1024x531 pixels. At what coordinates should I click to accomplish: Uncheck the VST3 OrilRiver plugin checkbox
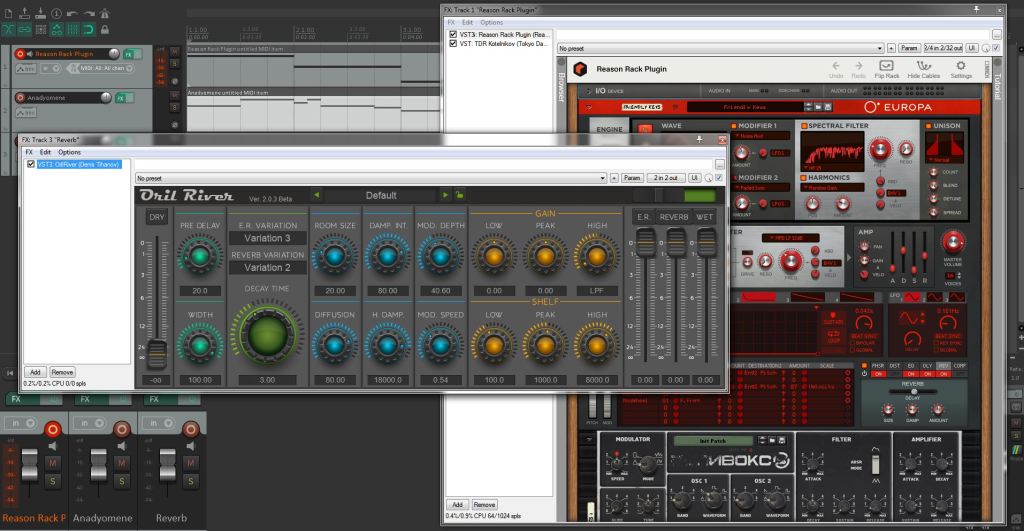pyautogui.click(x=31, y=164)
